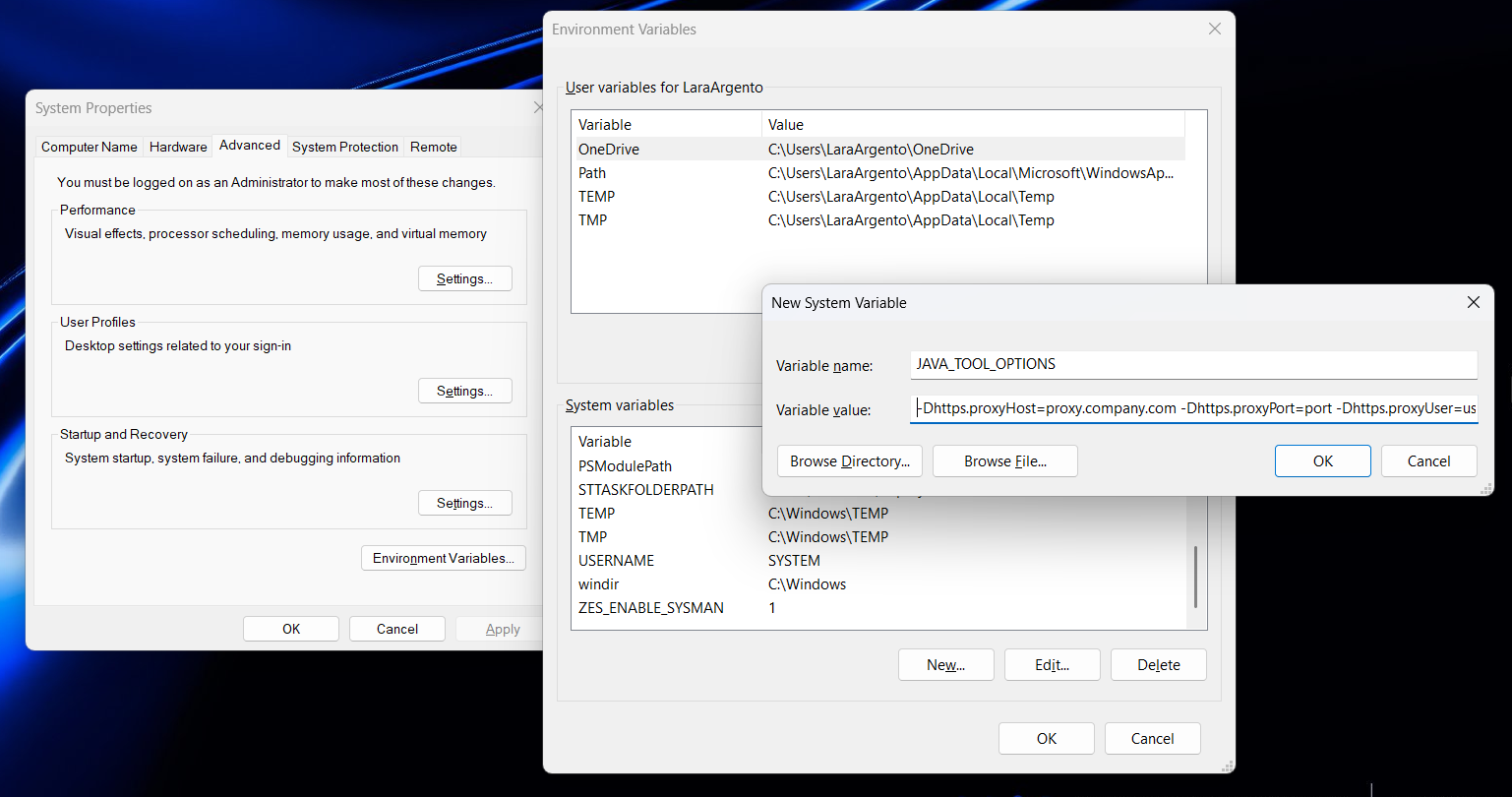Select ZES_ENABLE_SYSMAN in System variables
The image size is (1512, 797).
click(x=878, y=608)
